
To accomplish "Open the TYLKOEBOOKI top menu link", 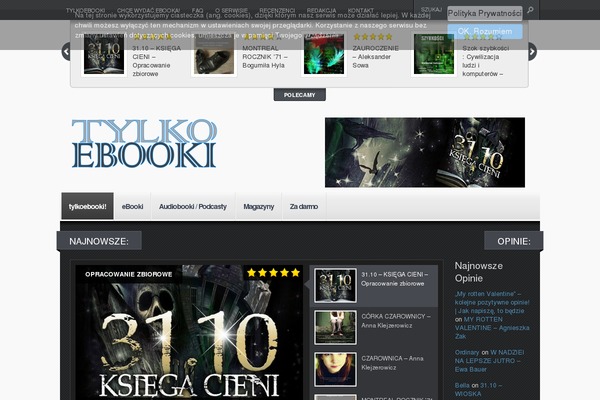I will point(85,10).
